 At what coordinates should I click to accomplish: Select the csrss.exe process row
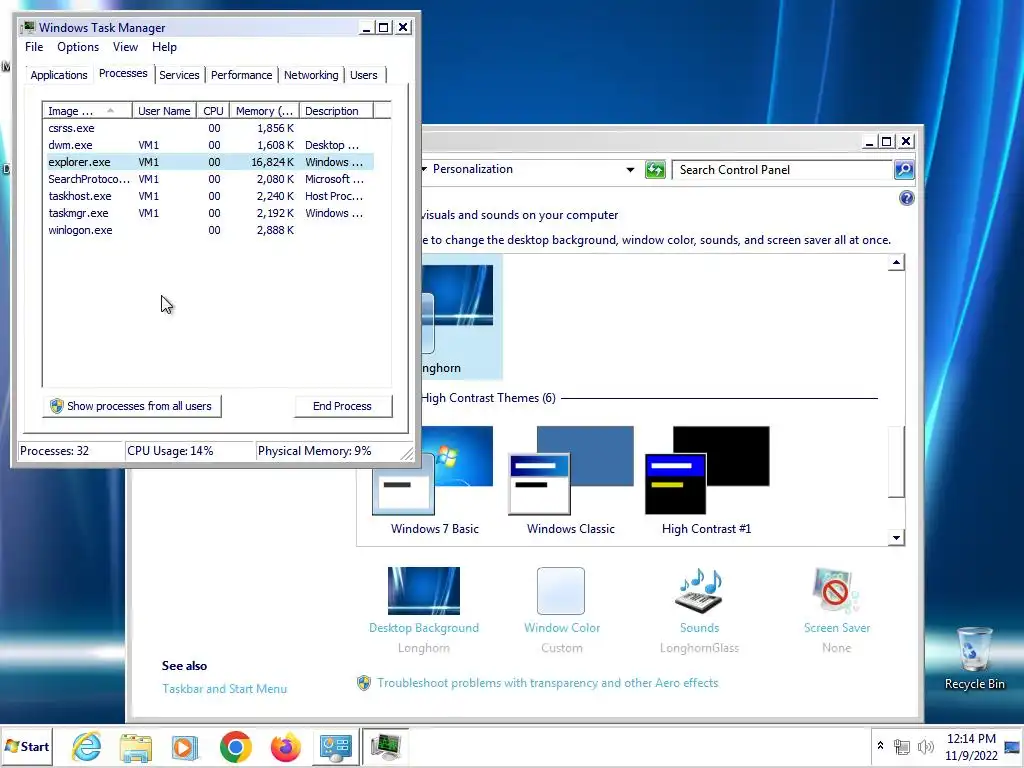208,128
